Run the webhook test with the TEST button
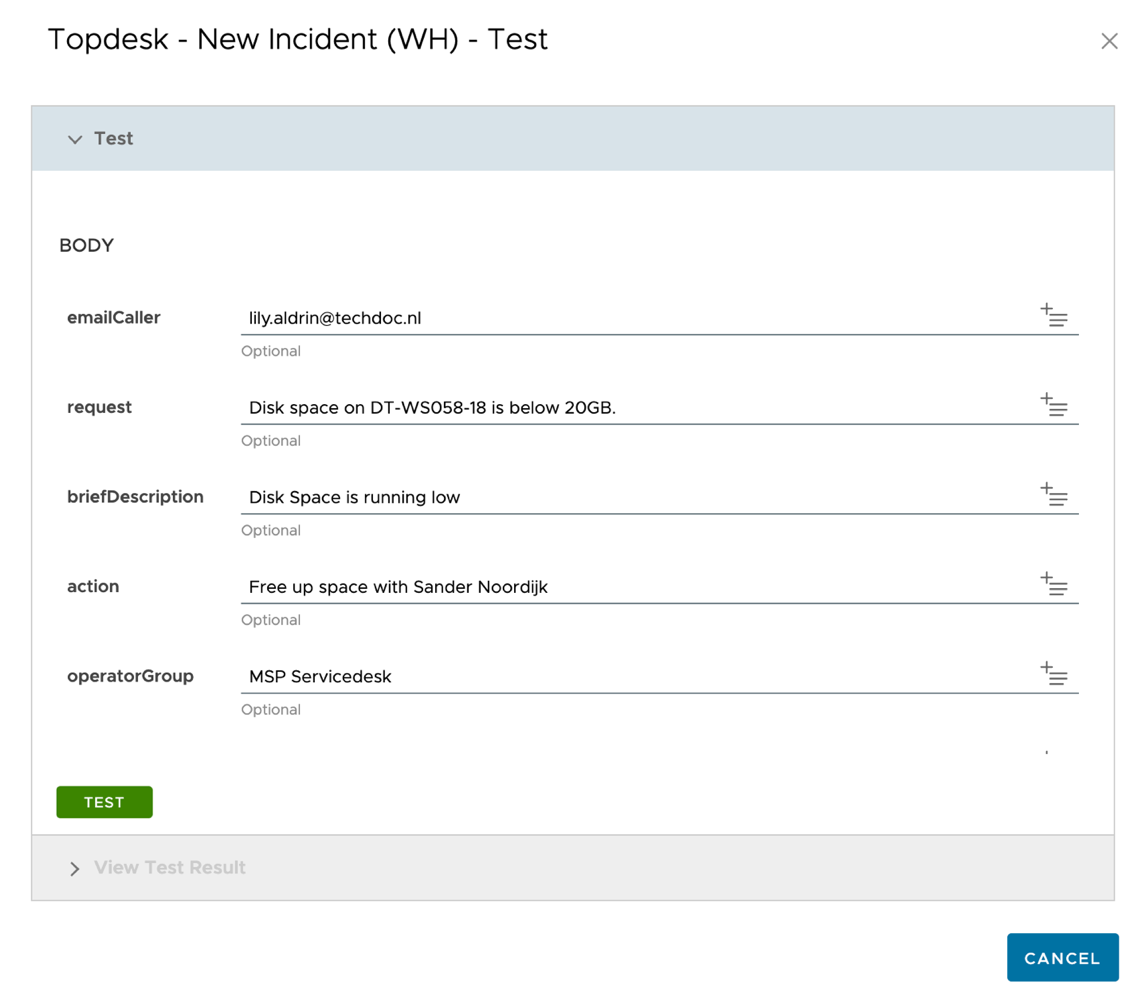Screen dimensions: 1142x997 (x=104, y=801)
